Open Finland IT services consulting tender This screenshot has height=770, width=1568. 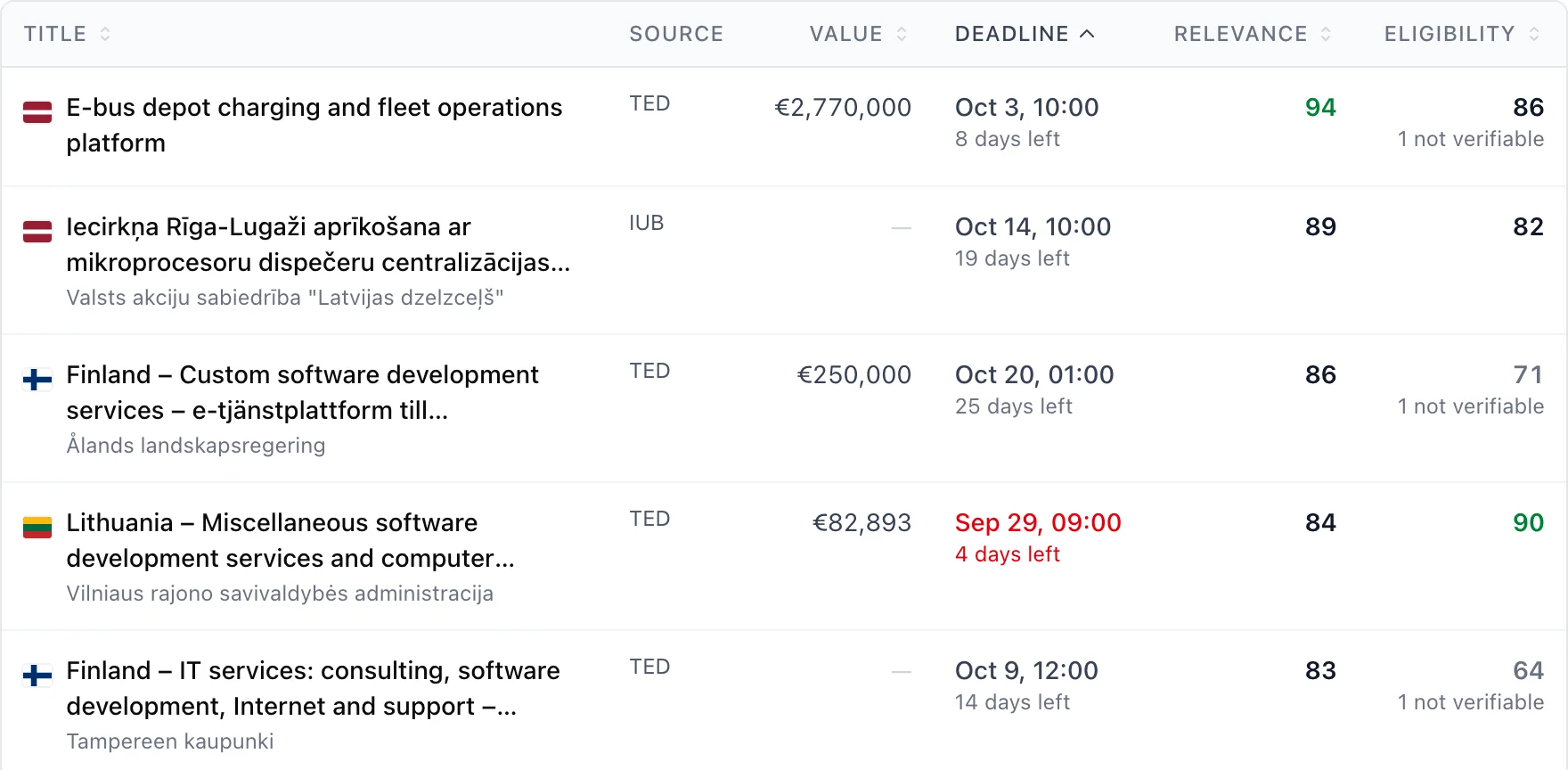point(313,688)
